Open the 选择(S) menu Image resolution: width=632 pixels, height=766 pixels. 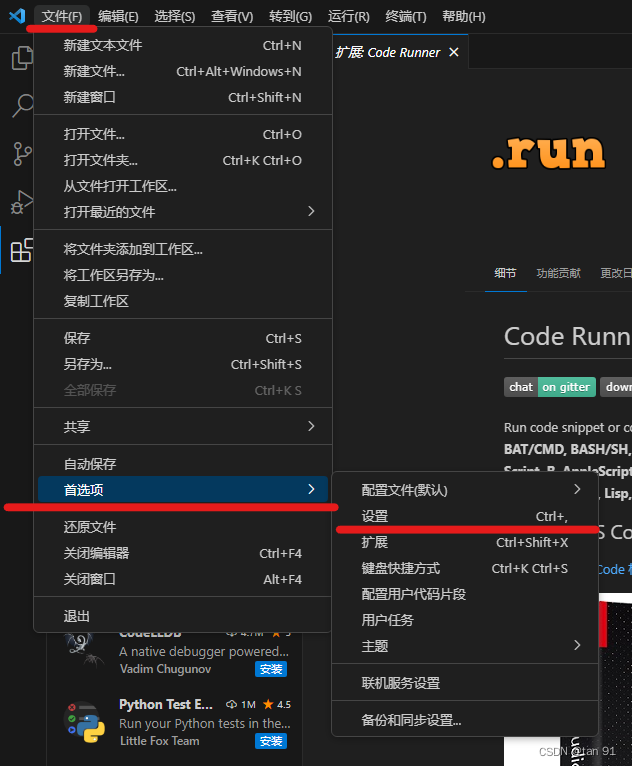point(175,17)
